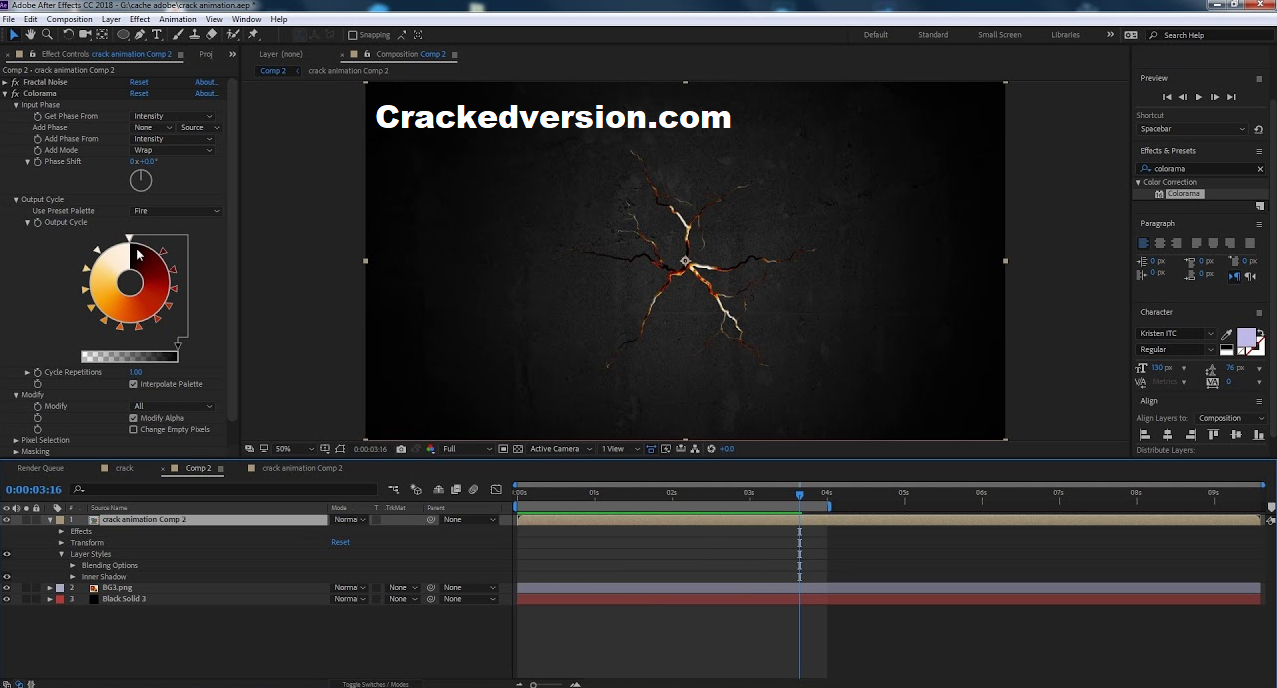Expand the Pixel Selection group
Screen dimensions: 1277x688
17,440
